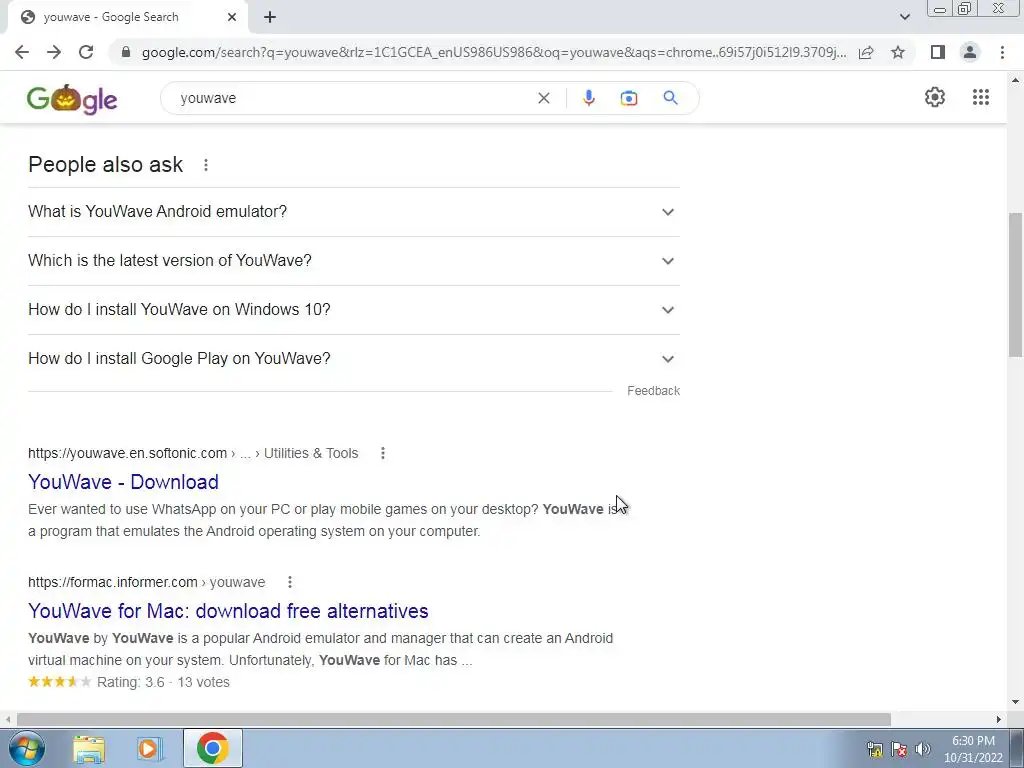Open the taskbar clock showing 6:30 PM
Image resolution: width=1024 pixels, height=768 pixels.
click(973, 749)
